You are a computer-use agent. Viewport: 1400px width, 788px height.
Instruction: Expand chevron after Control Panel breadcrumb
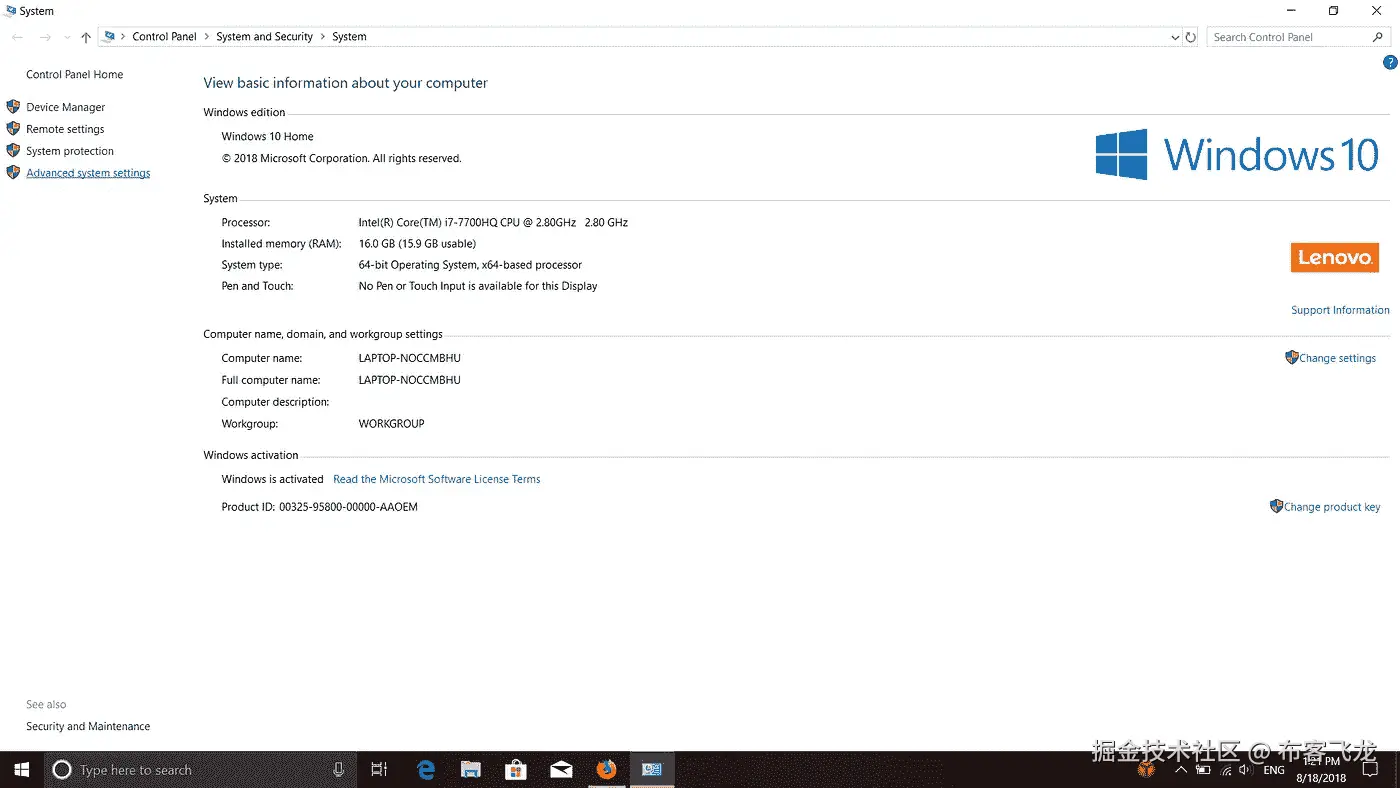click(206, 37)
